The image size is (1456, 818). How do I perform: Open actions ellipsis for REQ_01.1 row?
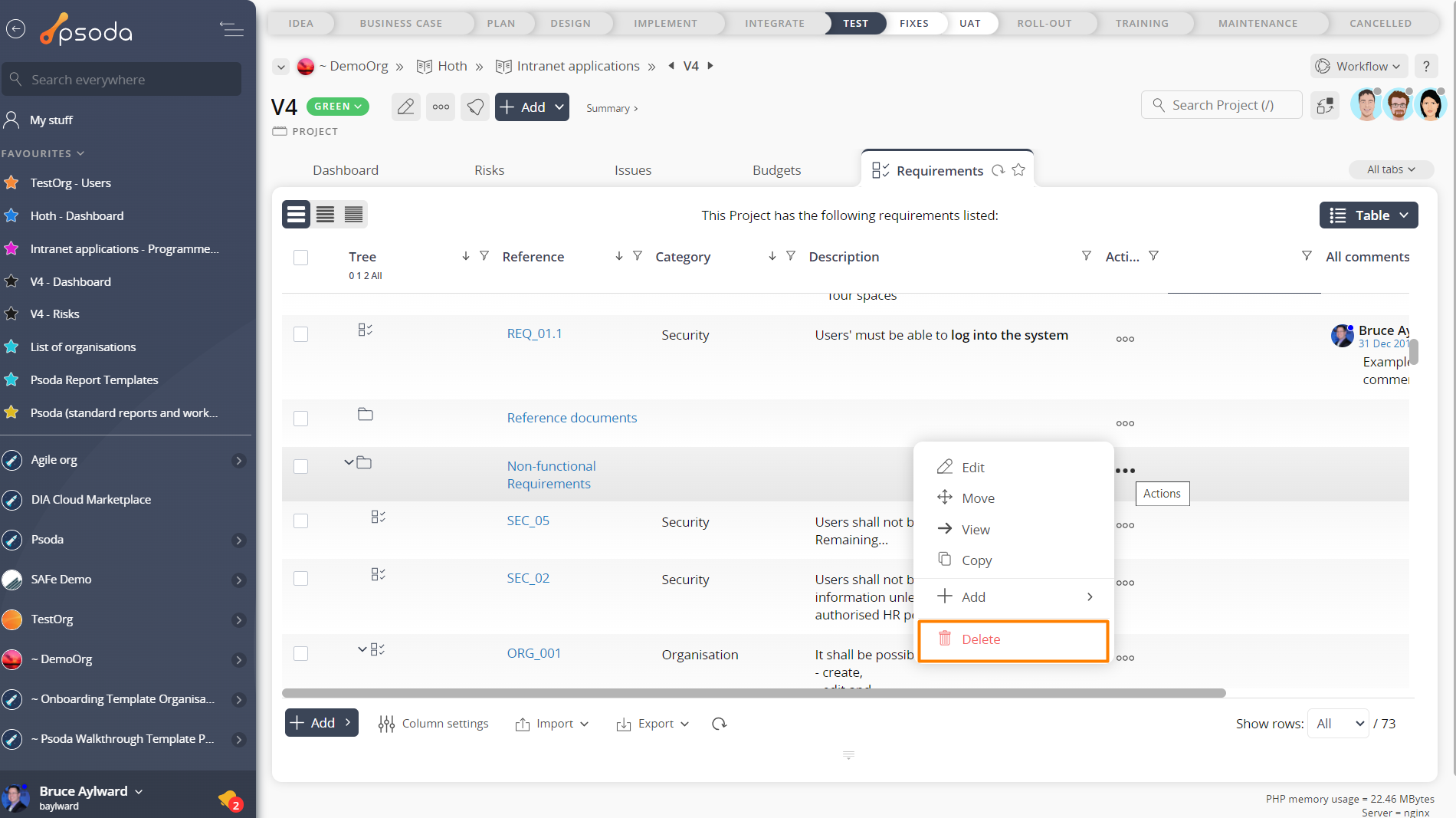[x=1125, y=339]
